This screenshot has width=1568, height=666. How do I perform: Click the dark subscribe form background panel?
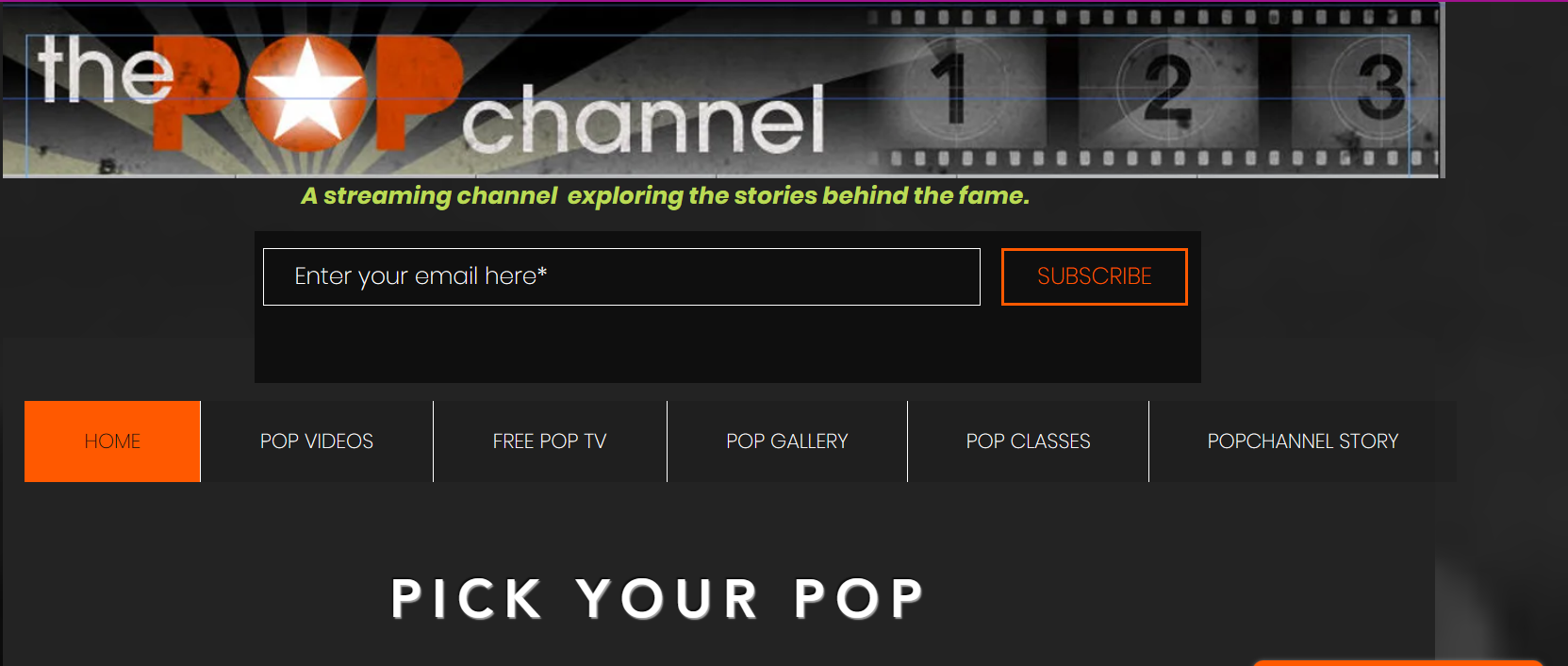pos(727,344)
